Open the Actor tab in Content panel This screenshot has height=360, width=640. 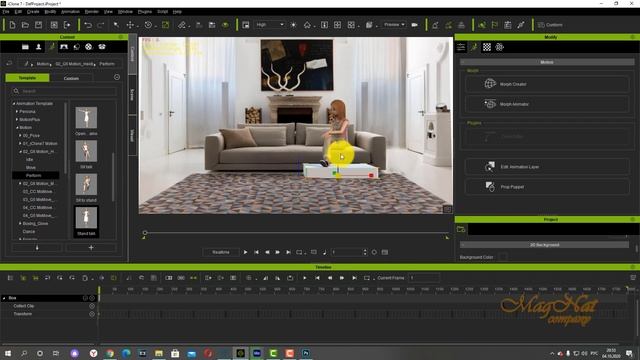(x=38, y=47)
